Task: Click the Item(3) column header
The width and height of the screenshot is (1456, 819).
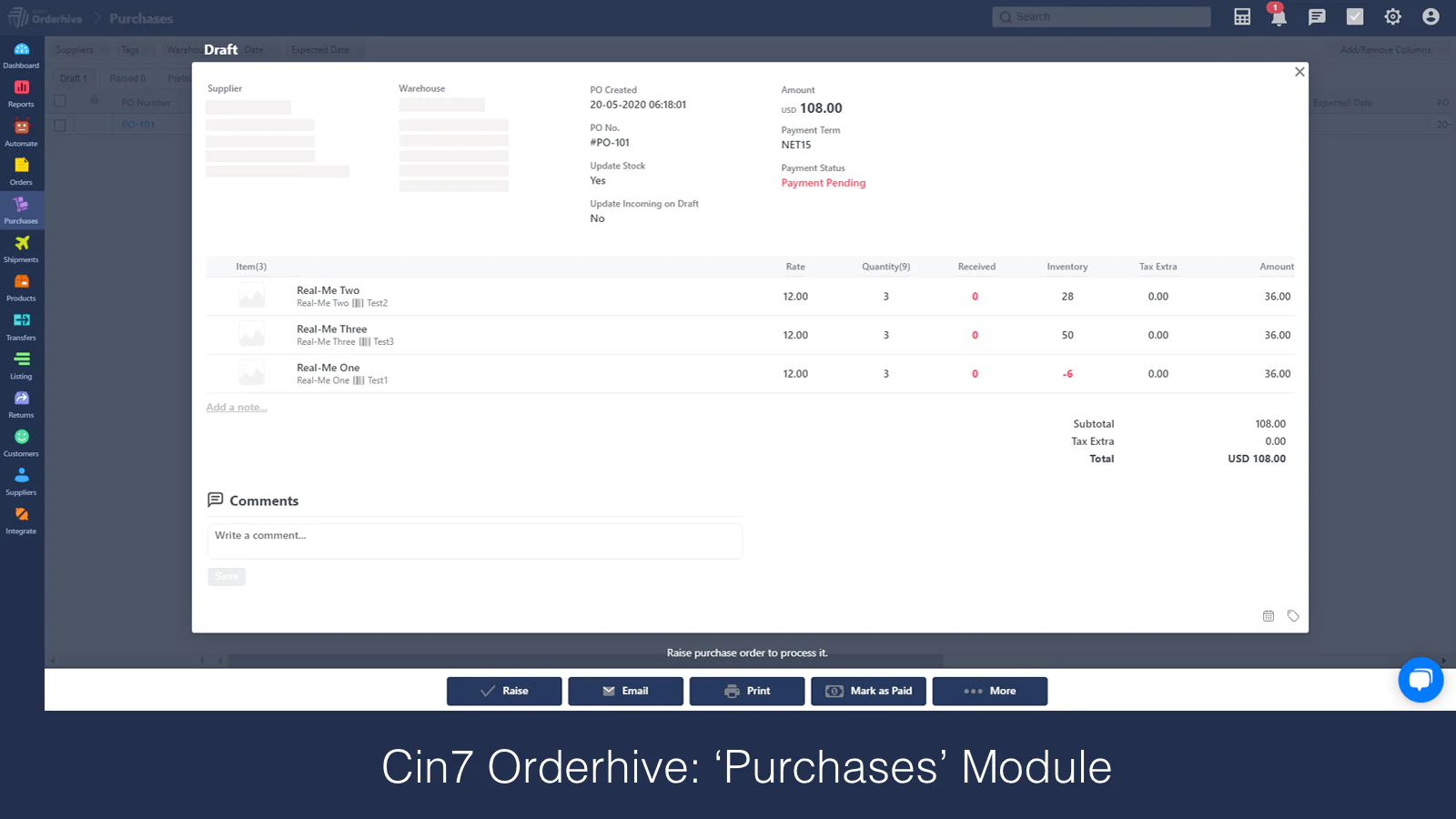Action: pyautogui.click(x=251, y=267)
